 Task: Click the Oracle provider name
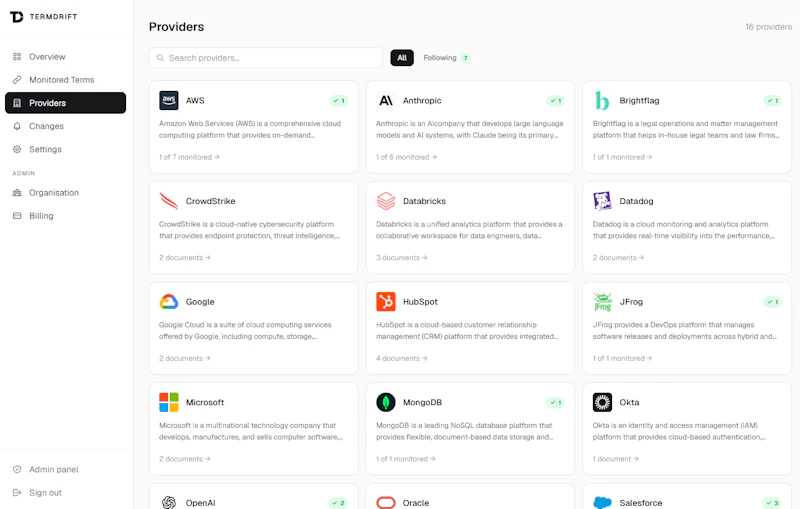(416, 503)
